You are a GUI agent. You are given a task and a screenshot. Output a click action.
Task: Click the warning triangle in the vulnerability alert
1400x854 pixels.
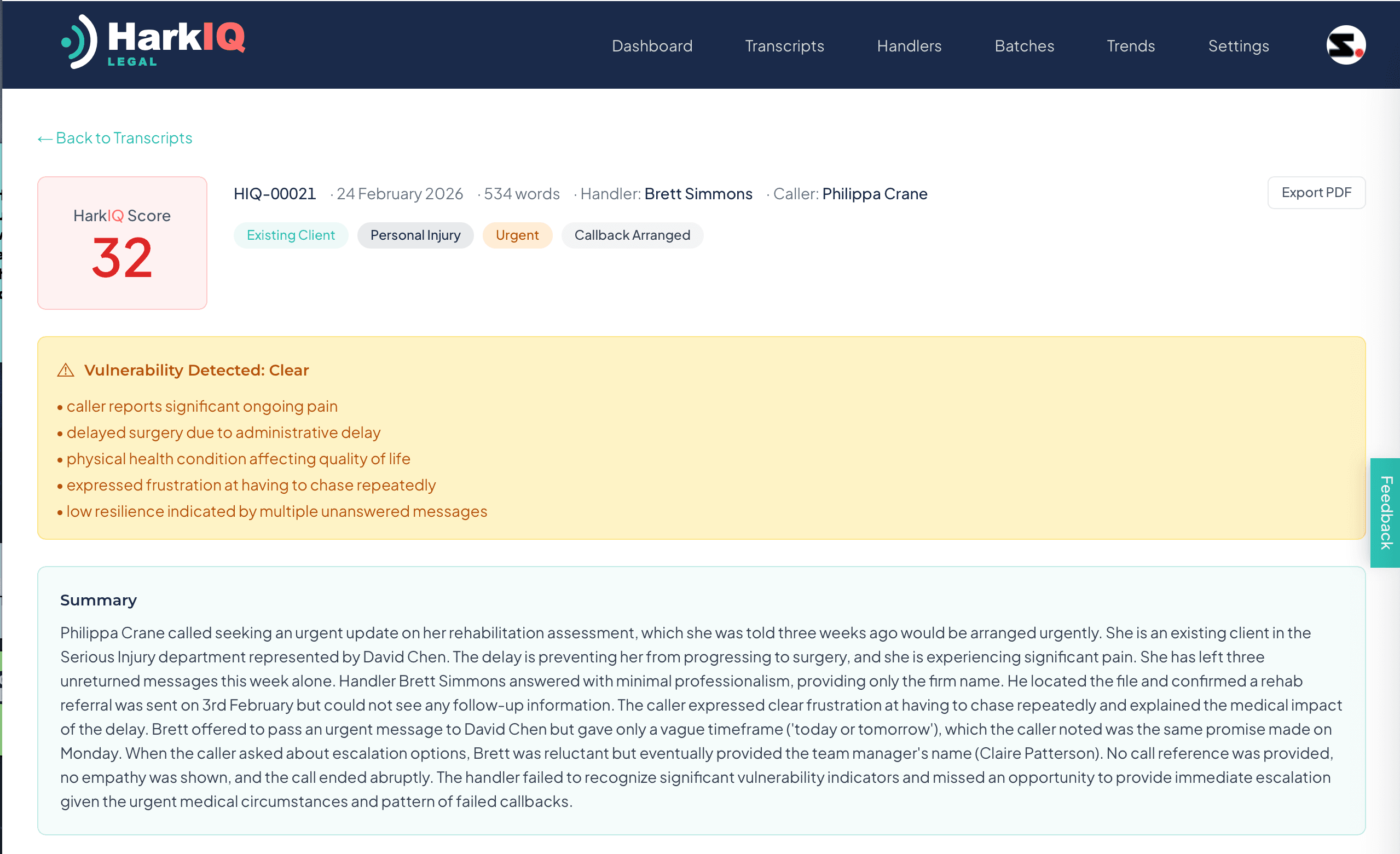66,370
